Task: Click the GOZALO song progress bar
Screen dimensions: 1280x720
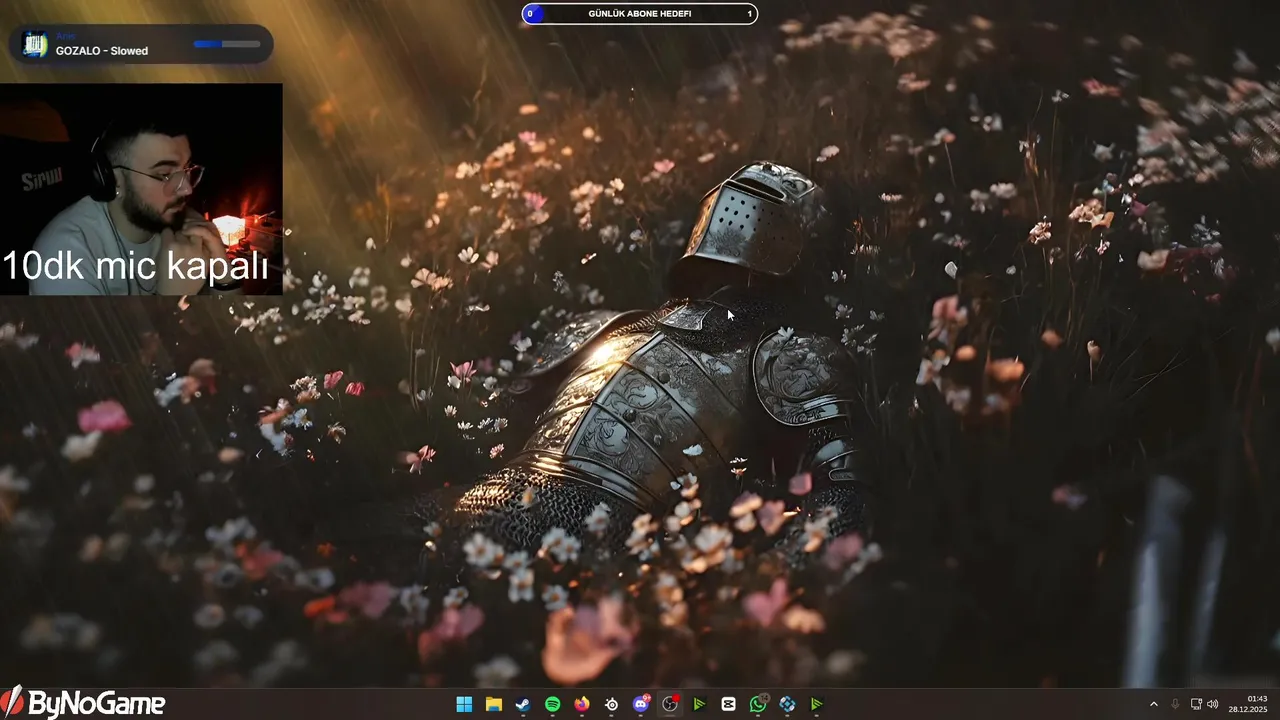Action: coord(227,44)
